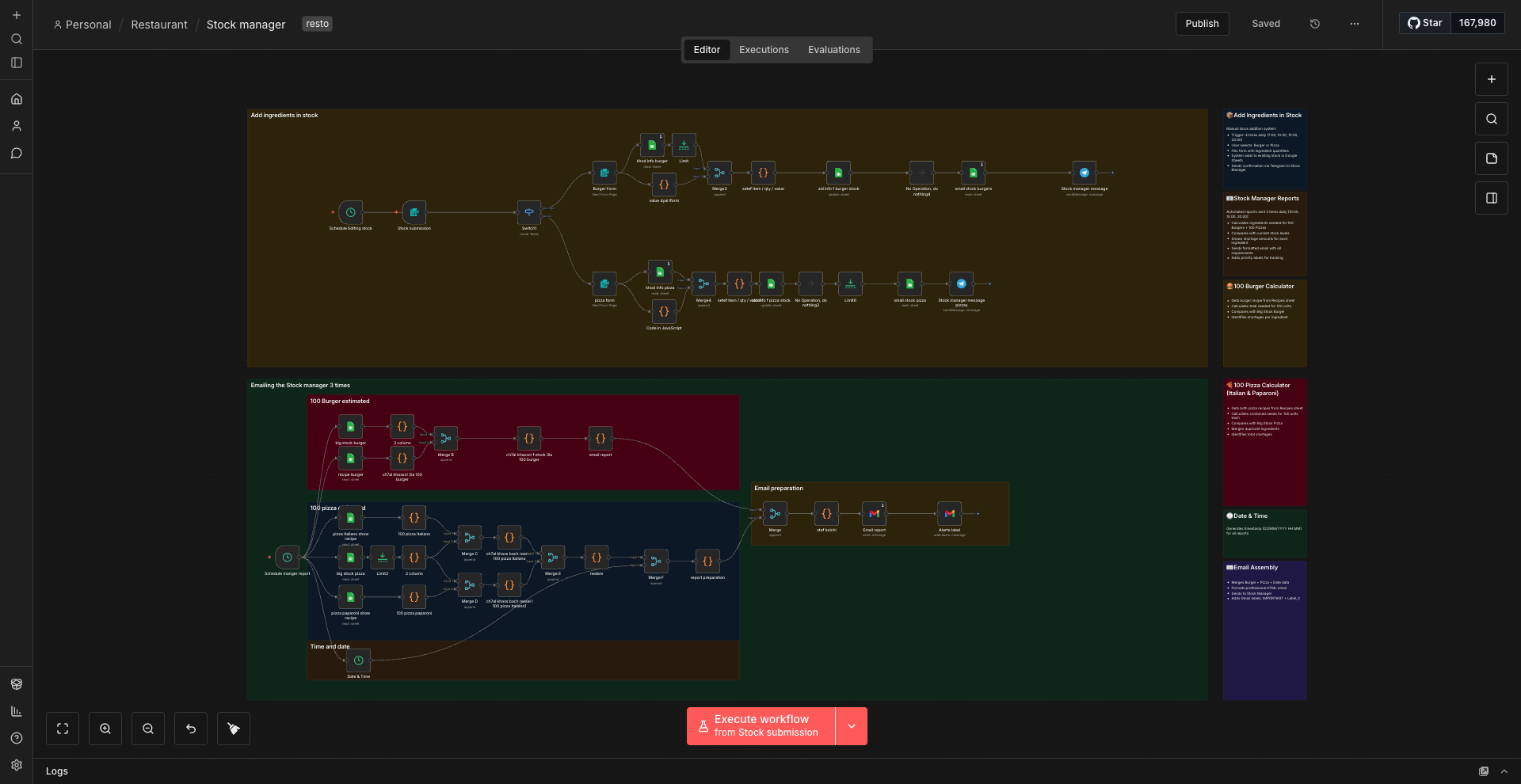The width and height of the screenshot is (1521, 784).
Task: Expand the Execute workflow dropdown chevron
Action: pos(852,725)
